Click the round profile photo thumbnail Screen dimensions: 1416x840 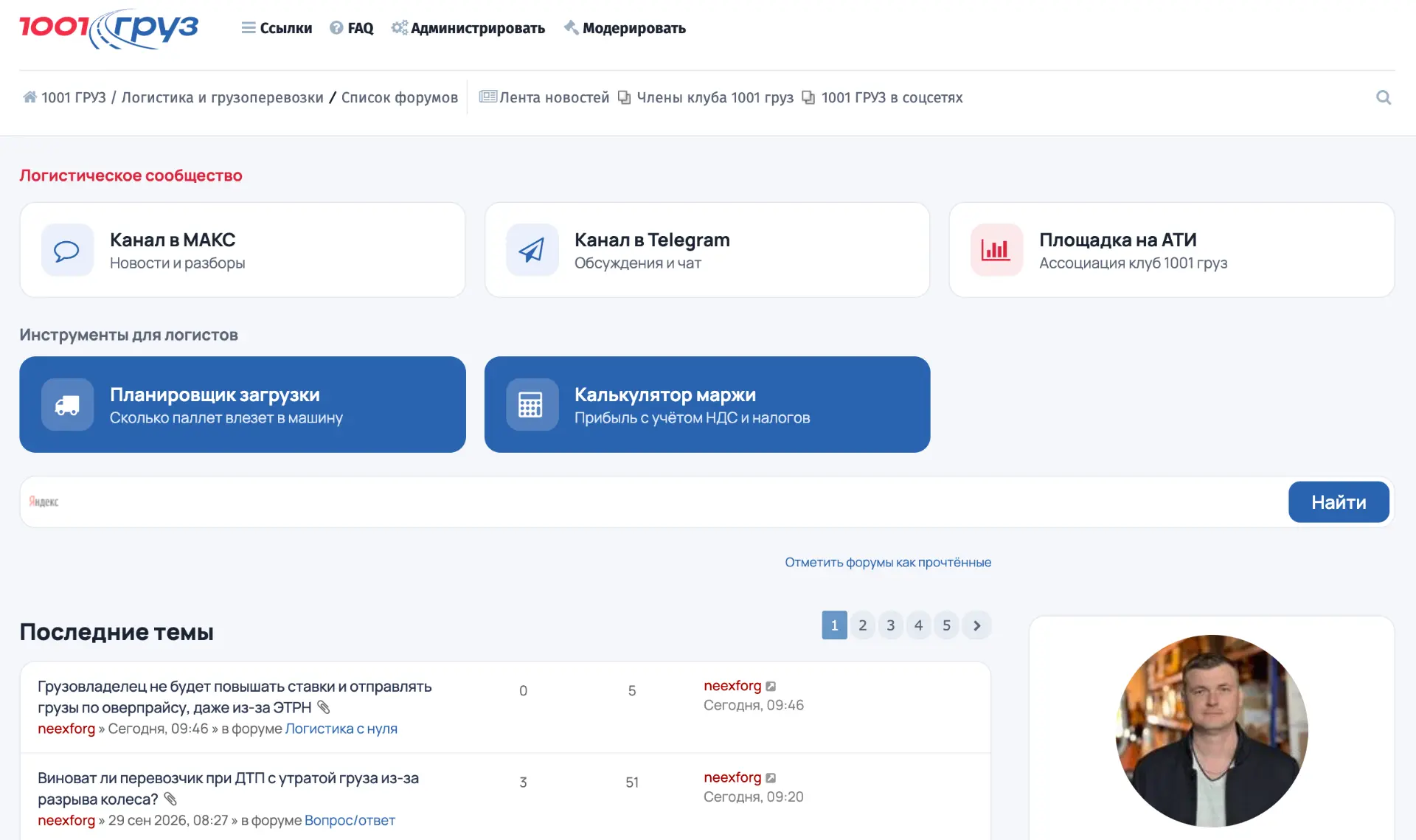1212,731
